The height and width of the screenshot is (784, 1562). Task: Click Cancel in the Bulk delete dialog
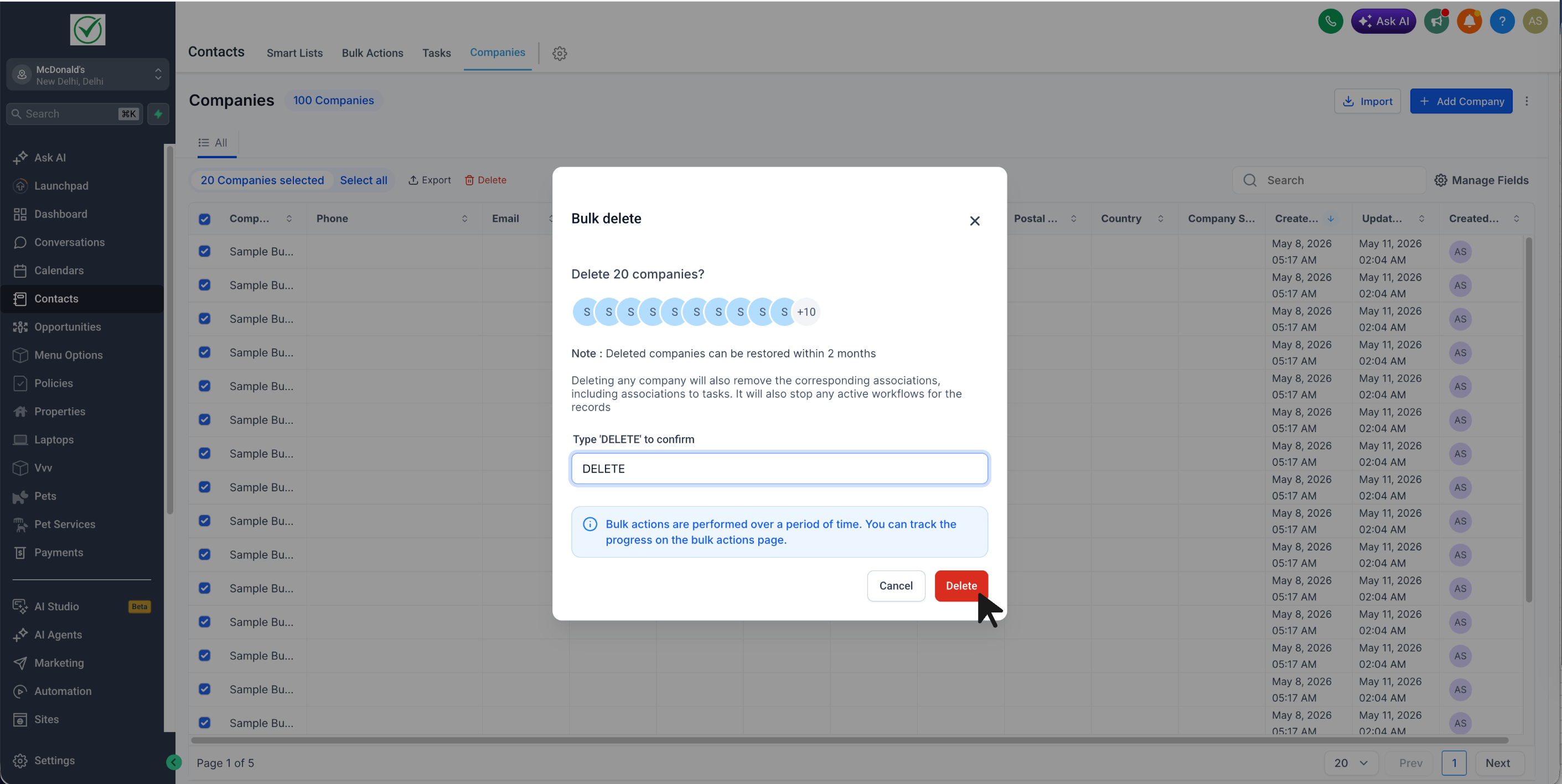[x=896, y=586]
